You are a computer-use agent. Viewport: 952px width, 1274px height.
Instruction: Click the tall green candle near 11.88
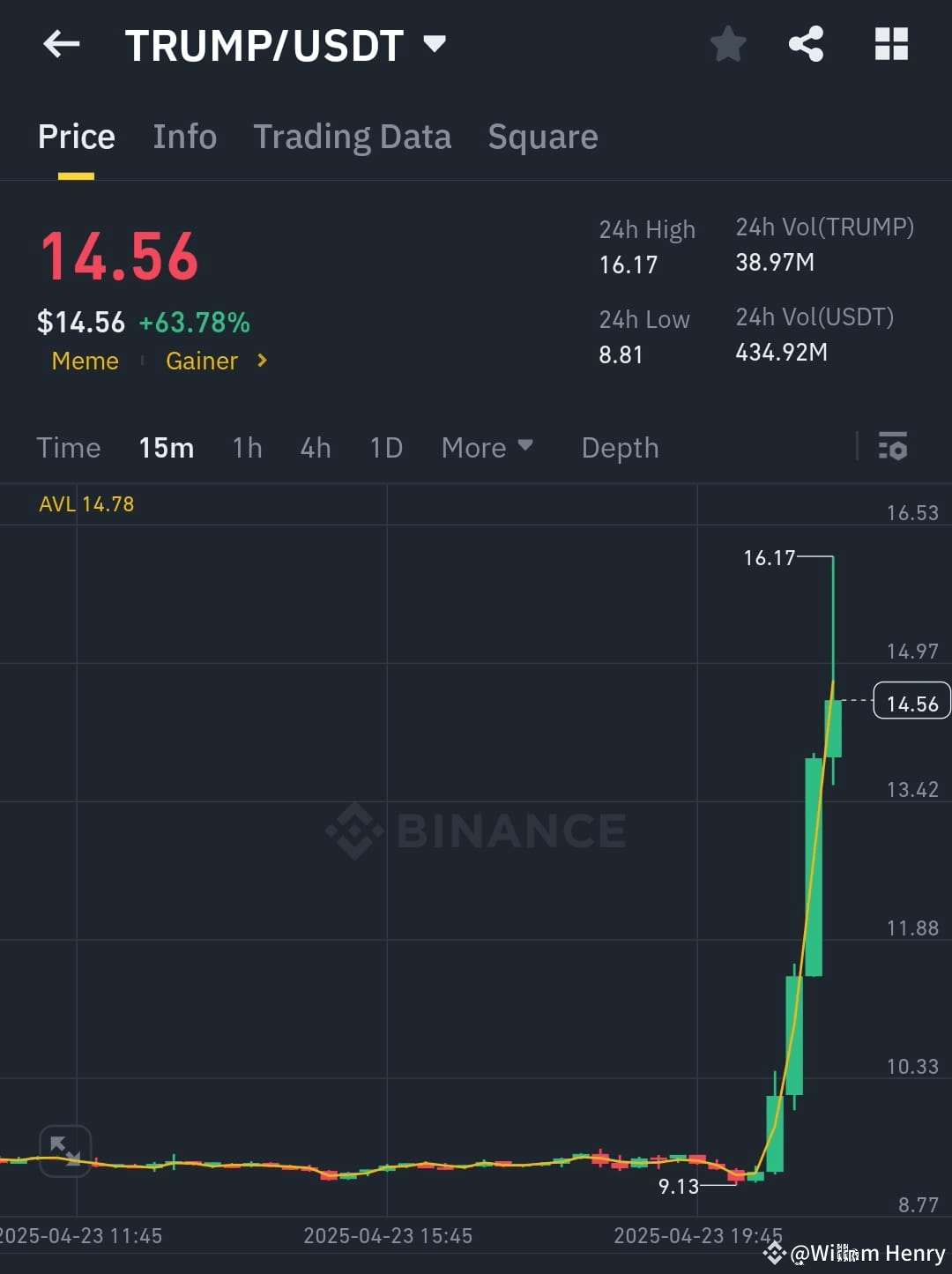click(814, 866)
